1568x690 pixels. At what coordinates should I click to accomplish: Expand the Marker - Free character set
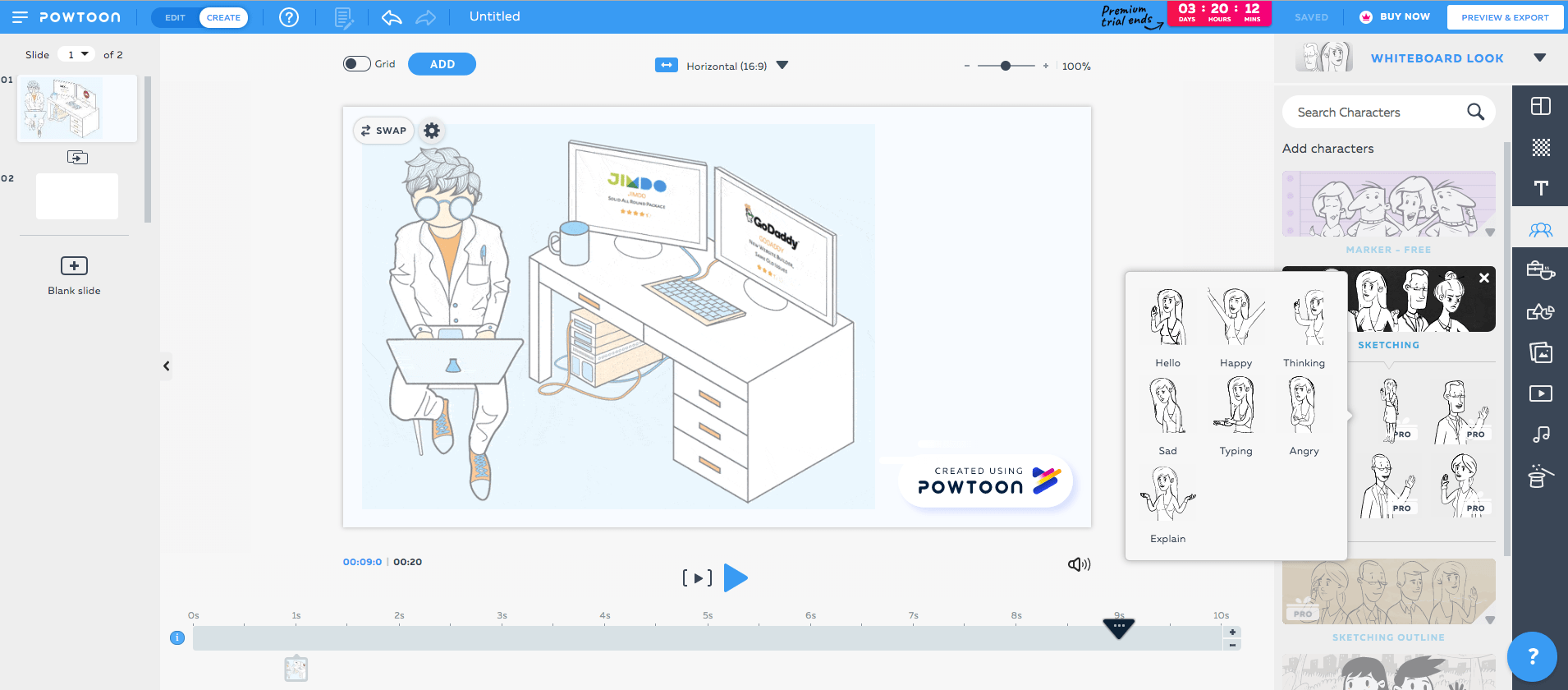1490,232
